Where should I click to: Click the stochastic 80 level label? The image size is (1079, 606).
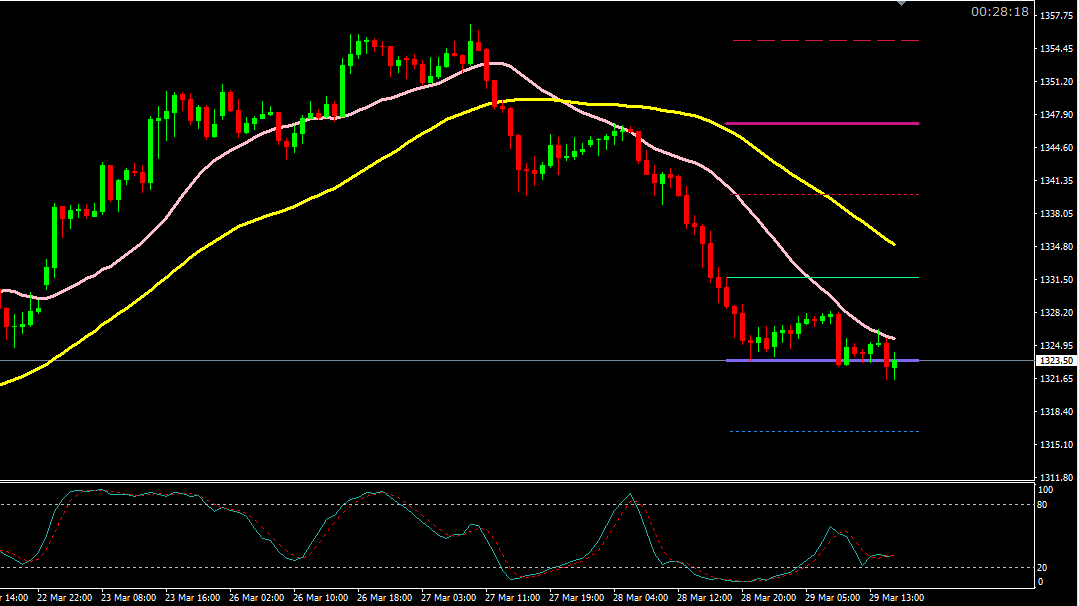pyautogui.click(x=1045, y=505)
